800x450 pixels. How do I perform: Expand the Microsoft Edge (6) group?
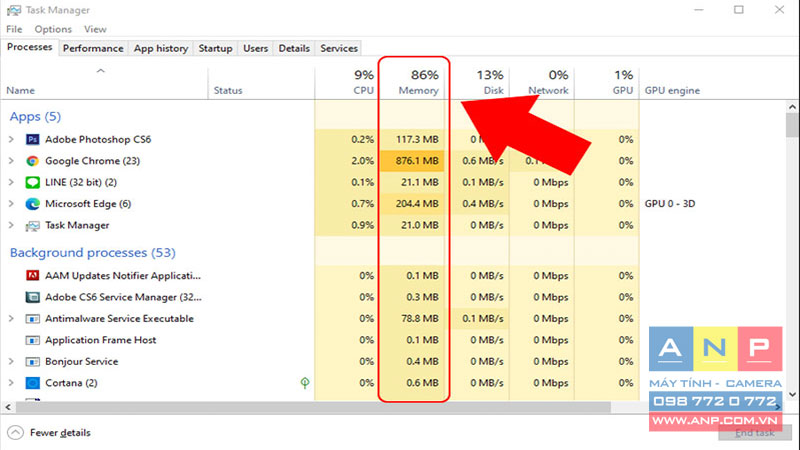(x=11, y=204)
